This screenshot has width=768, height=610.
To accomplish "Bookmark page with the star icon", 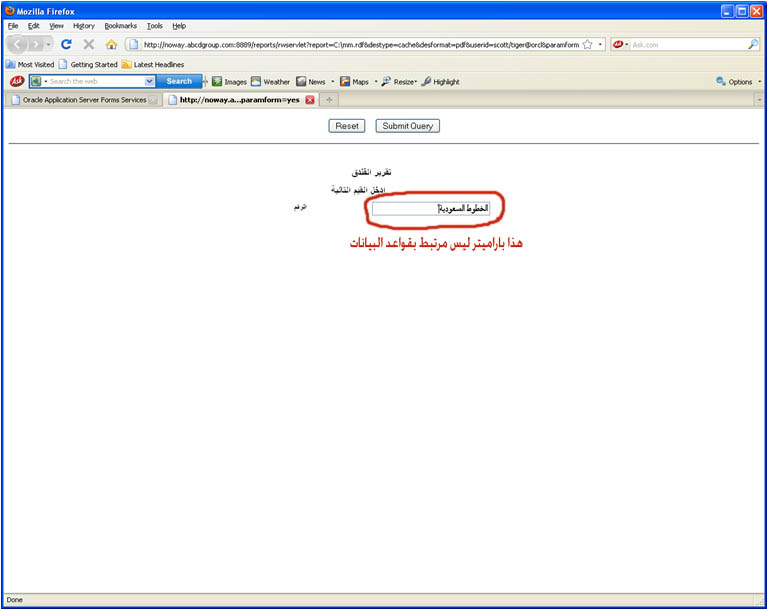I will coord(587,45).
